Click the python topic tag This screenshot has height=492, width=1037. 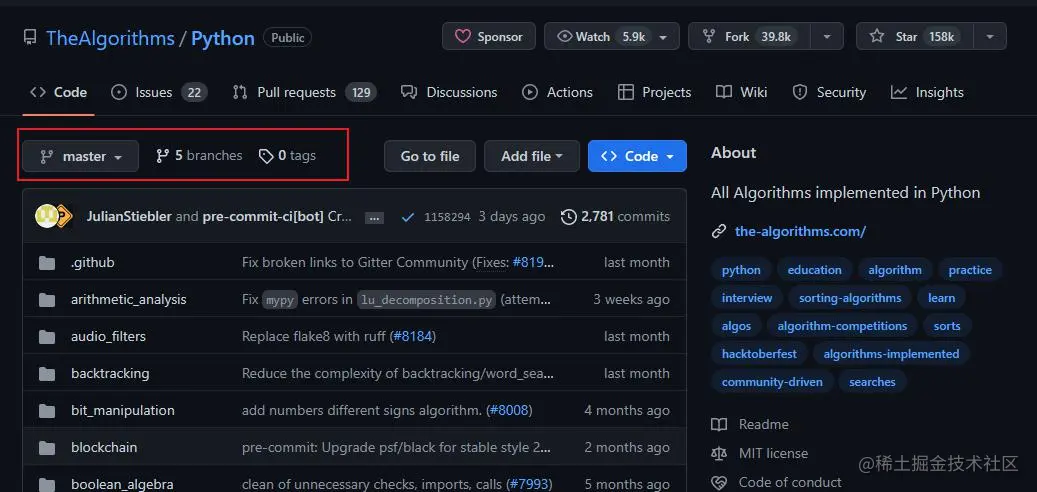tap(741, 270)
